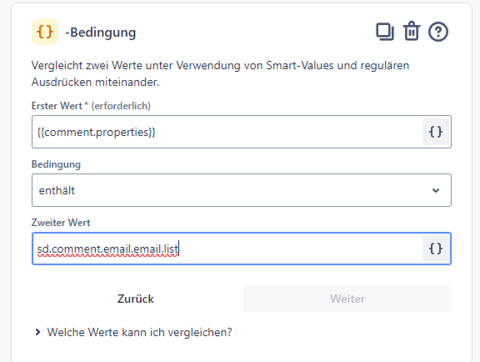Click the (erforderlich) hint text

click(121, 106)
